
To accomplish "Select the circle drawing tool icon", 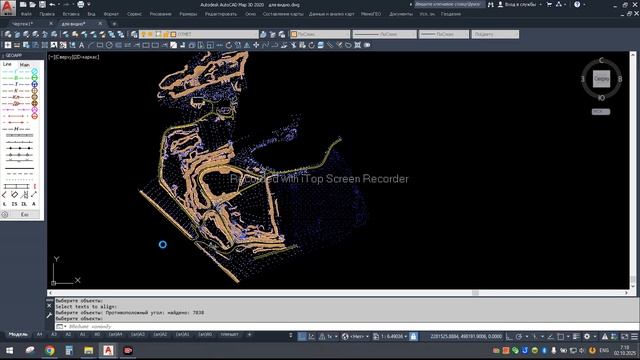I will click(x=109, y=45).
